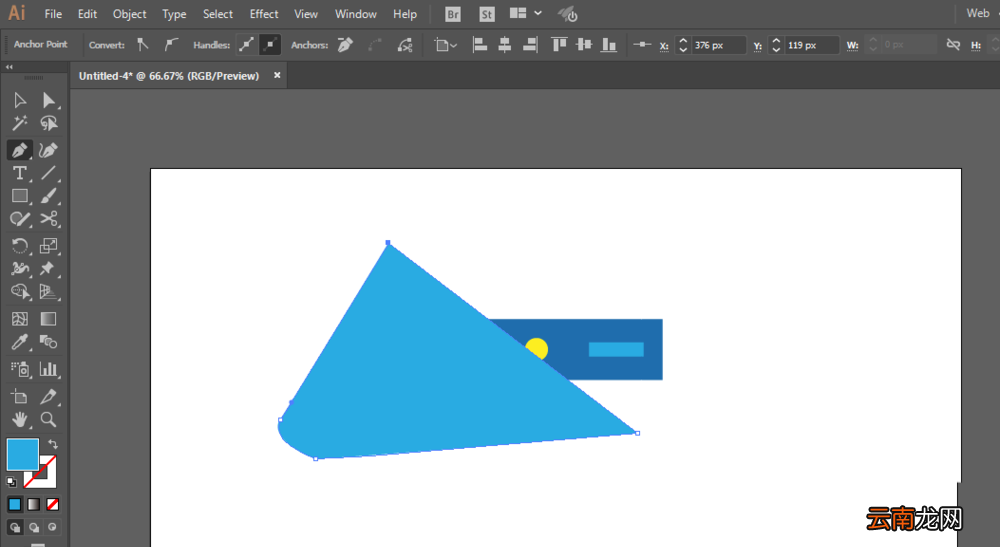Swap fill and stroke colors
The height and width of the screenshot is (547, 1000).
click(53, 444)
